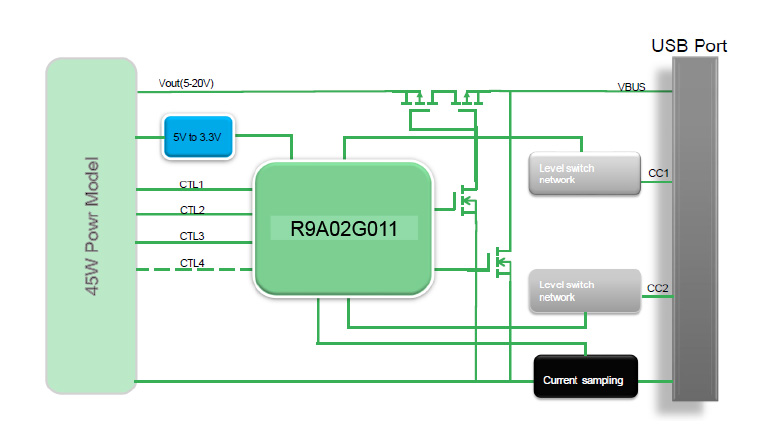
Task: Click the 45W Powr Model block
Action: click(90, 225)
